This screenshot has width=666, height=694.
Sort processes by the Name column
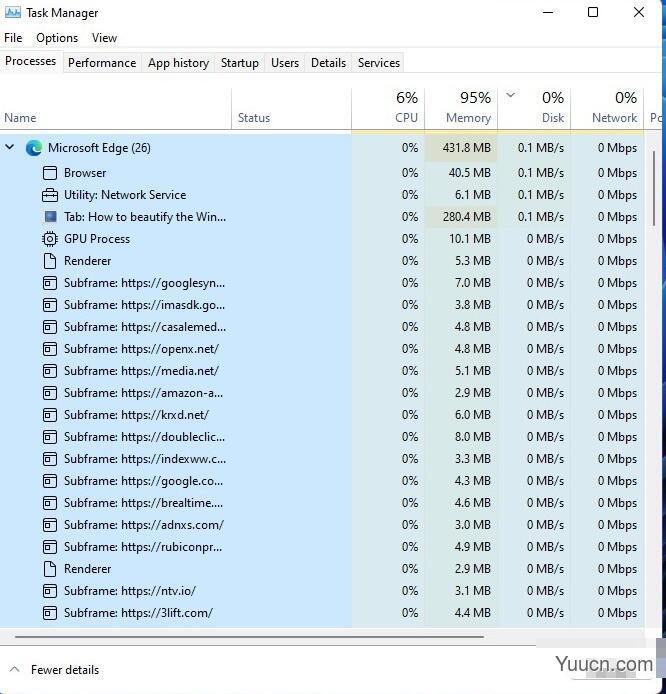tap(115, 109)
